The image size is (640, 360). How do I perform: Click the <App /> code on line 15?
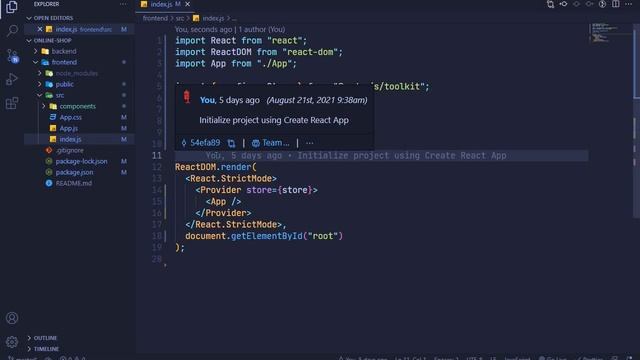click(x=223, y=202)
